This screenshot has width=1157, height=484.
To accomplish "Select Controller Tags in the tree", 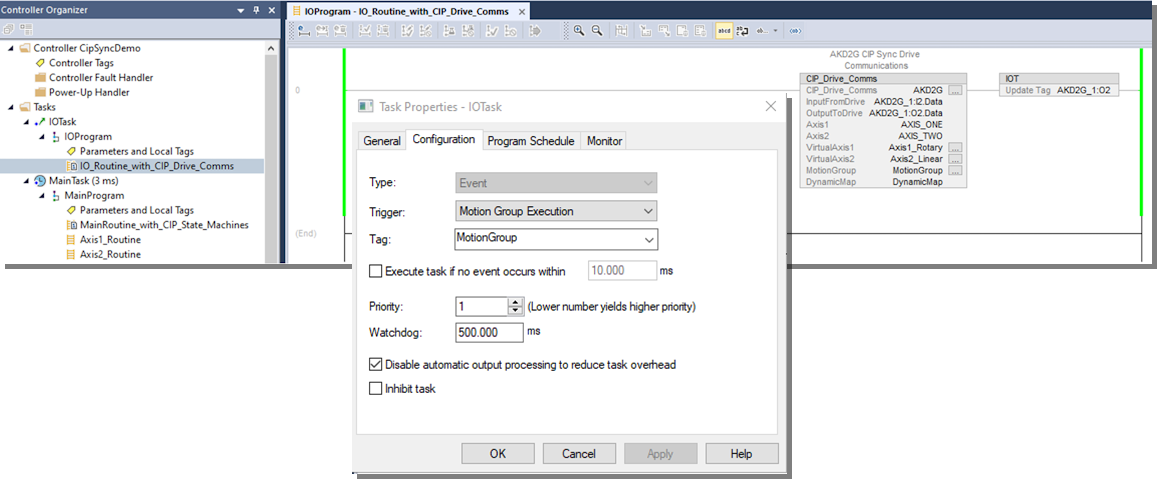I will [81, 63].
